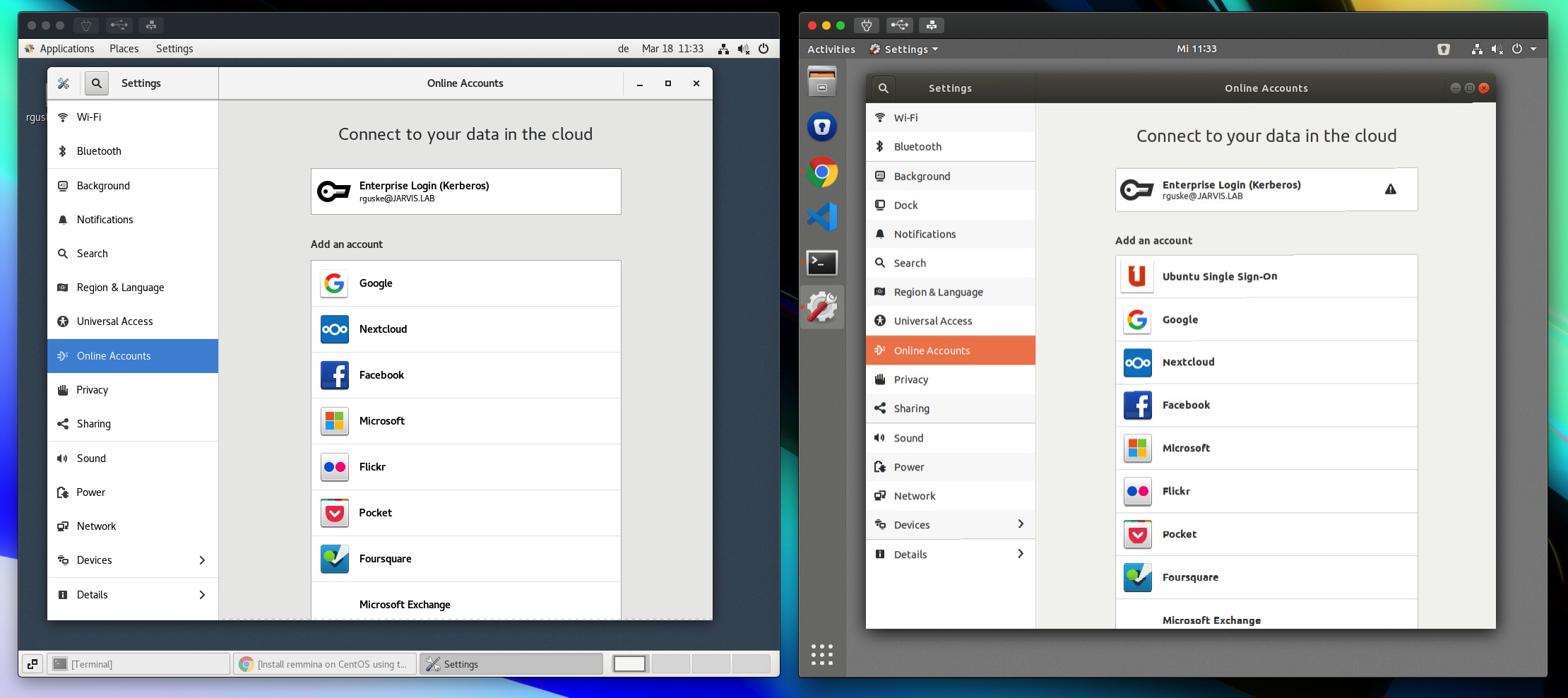Screen dimensions: 1568x698
Task: Click Settings button in CentOS taskbar
Action: click(x=511, y=664)
